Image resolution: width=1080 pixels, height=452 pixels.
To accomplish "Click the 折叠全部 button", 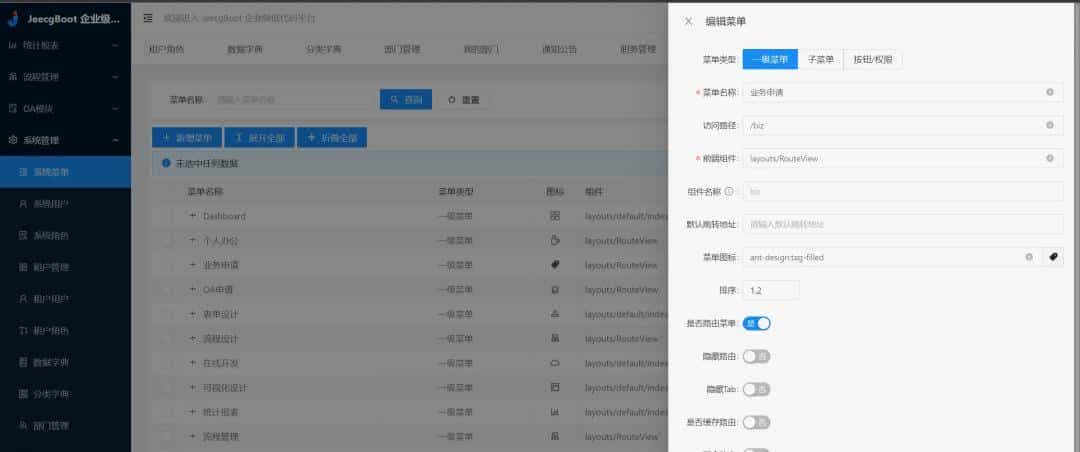I will pyautogui.click(x=332, y=138).
